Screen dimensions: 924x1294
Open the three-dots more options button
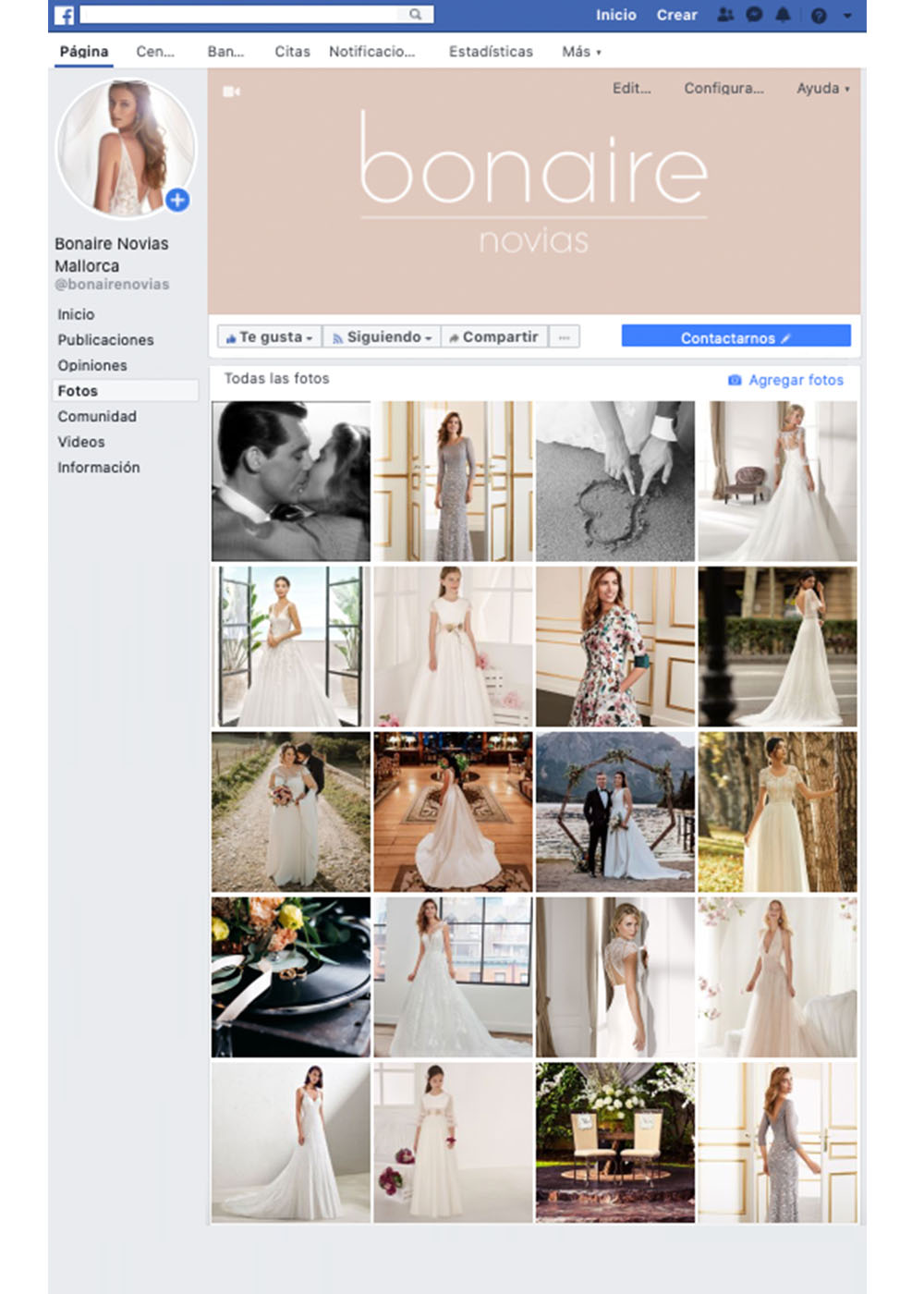coord(564,337)
